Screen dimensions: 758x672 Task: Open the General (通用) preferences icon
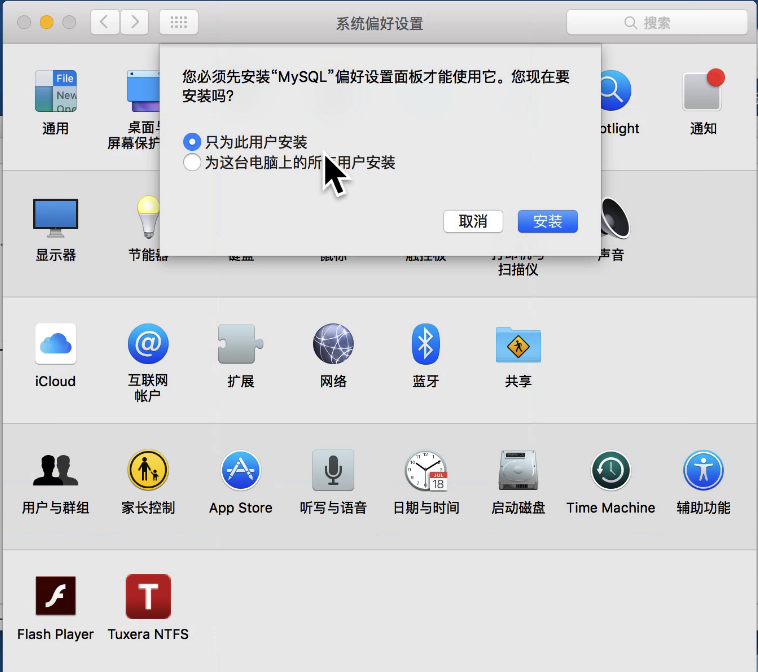pos(56,91)
